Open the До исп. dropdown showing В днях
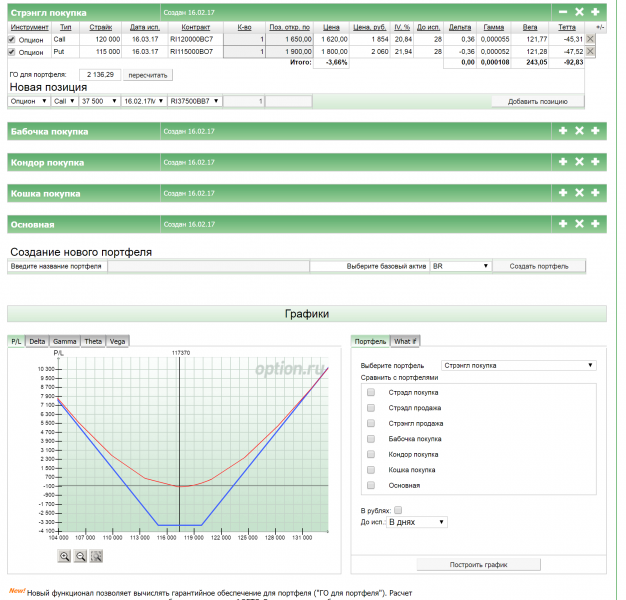 coord(416,522)
